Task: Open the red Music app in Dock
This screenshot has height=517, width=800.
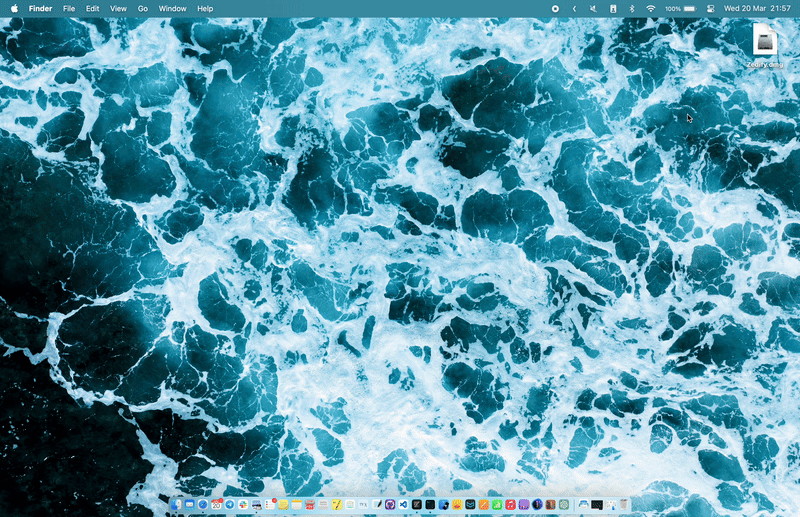Action: pyautogui.click(x=510, y=505)
